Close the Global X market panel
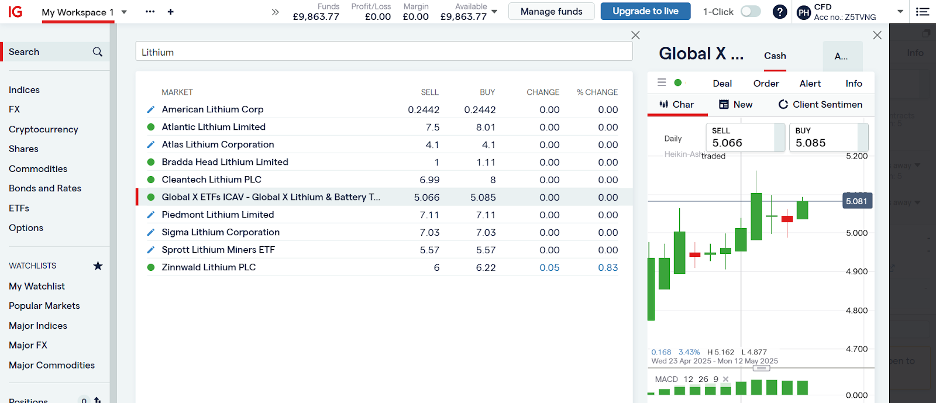 click(877, 35)
